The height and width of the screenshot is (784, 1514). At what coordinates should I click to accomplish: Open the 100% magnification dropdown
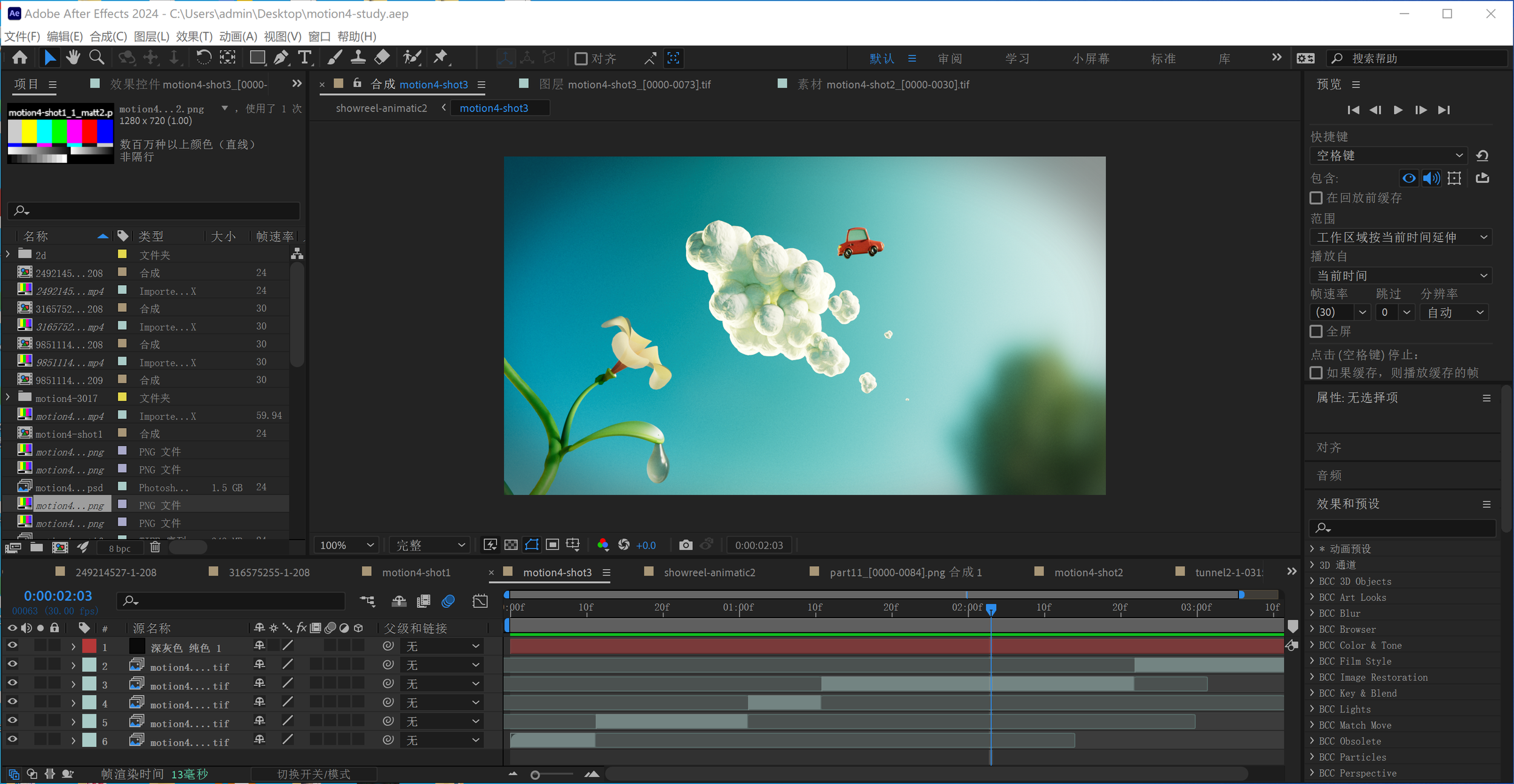tap(346, 545)
